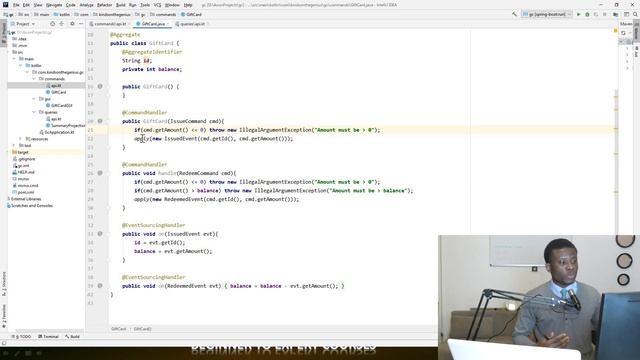Open the Build menu
The height and width of the screenshot is (360, 640).
click(x=120, y=5)
